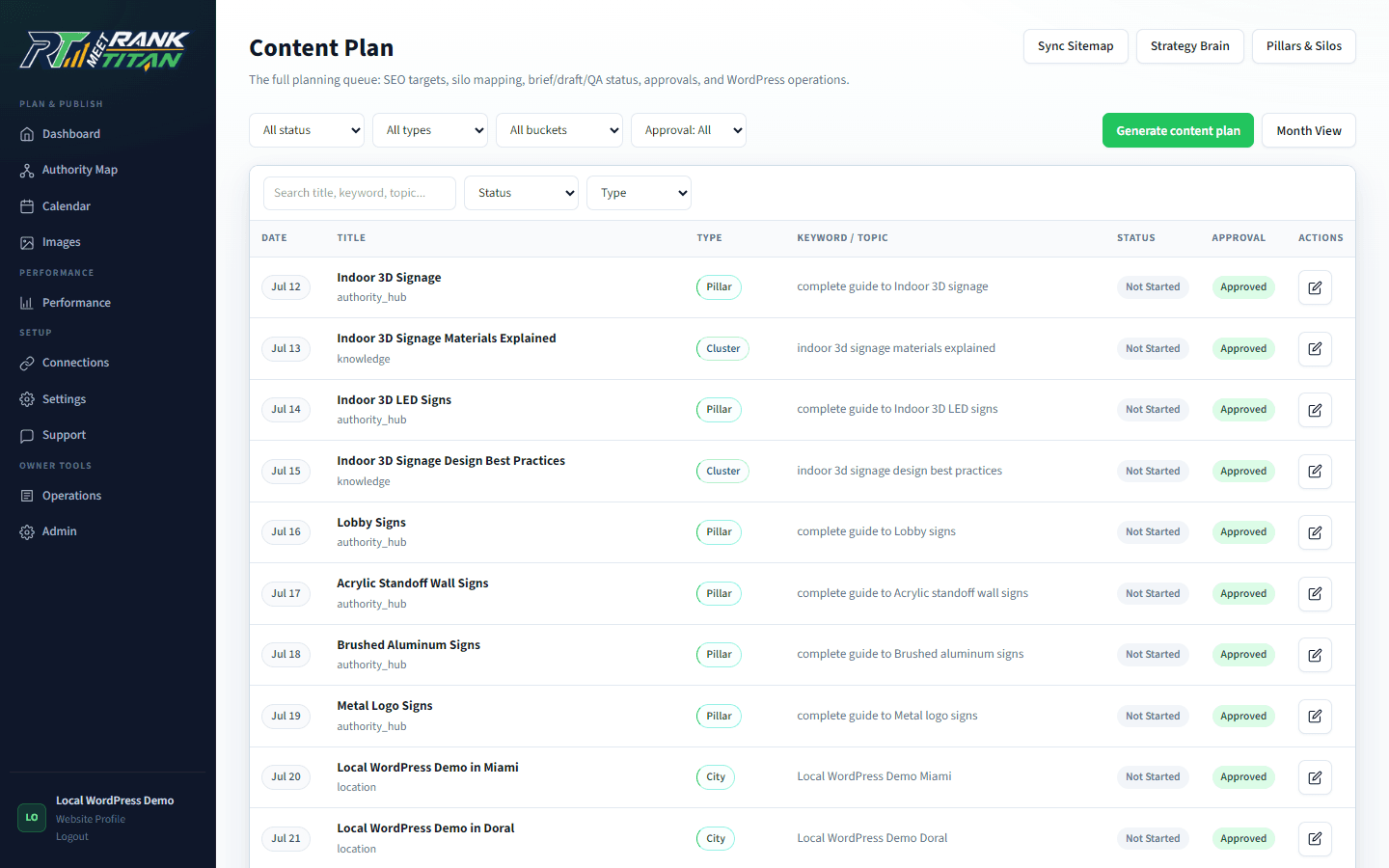Open the All types dropdown

(430, 130)
